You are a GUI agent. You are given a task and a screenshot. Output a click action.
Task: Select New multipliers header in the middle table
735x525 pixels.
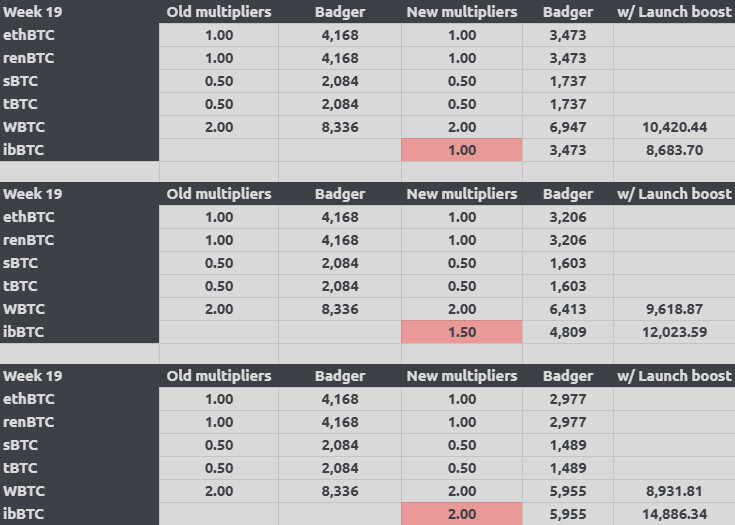point(461,194)
